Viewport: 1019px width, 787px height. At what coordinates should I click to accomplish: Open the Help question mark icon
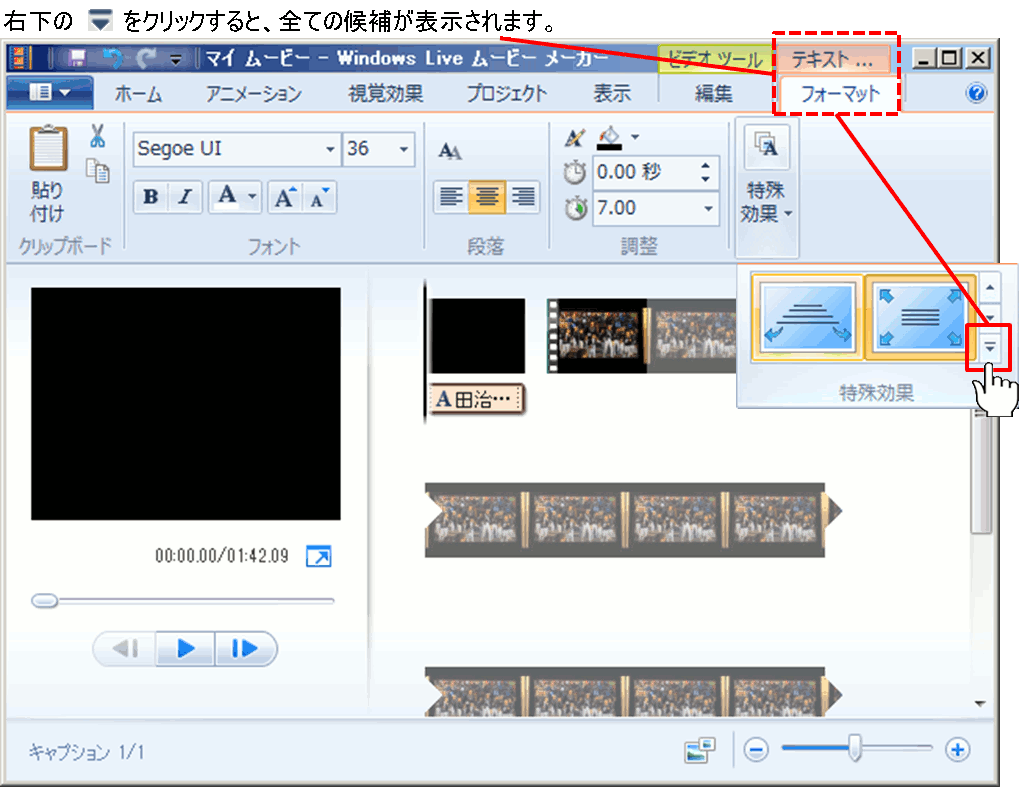[977, 94]
